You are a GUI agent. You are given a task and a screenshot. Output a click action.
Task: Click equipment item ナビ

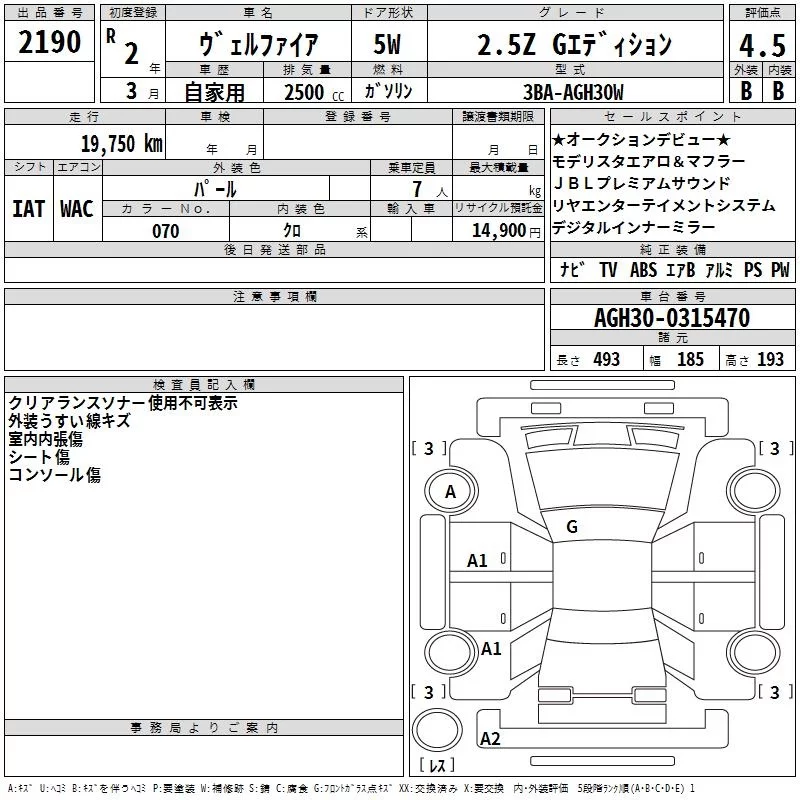click(x=571, y=269)
